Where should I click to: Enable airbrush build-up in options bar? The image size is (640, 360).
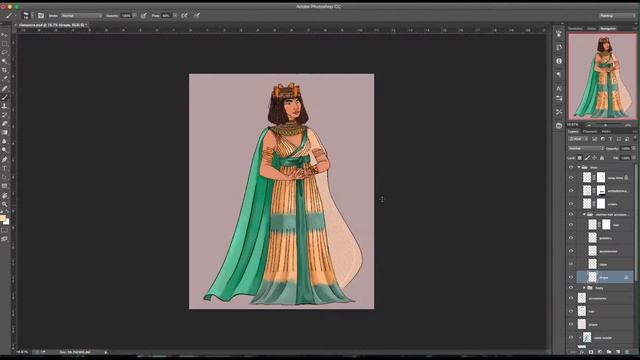tap(184, 16)
